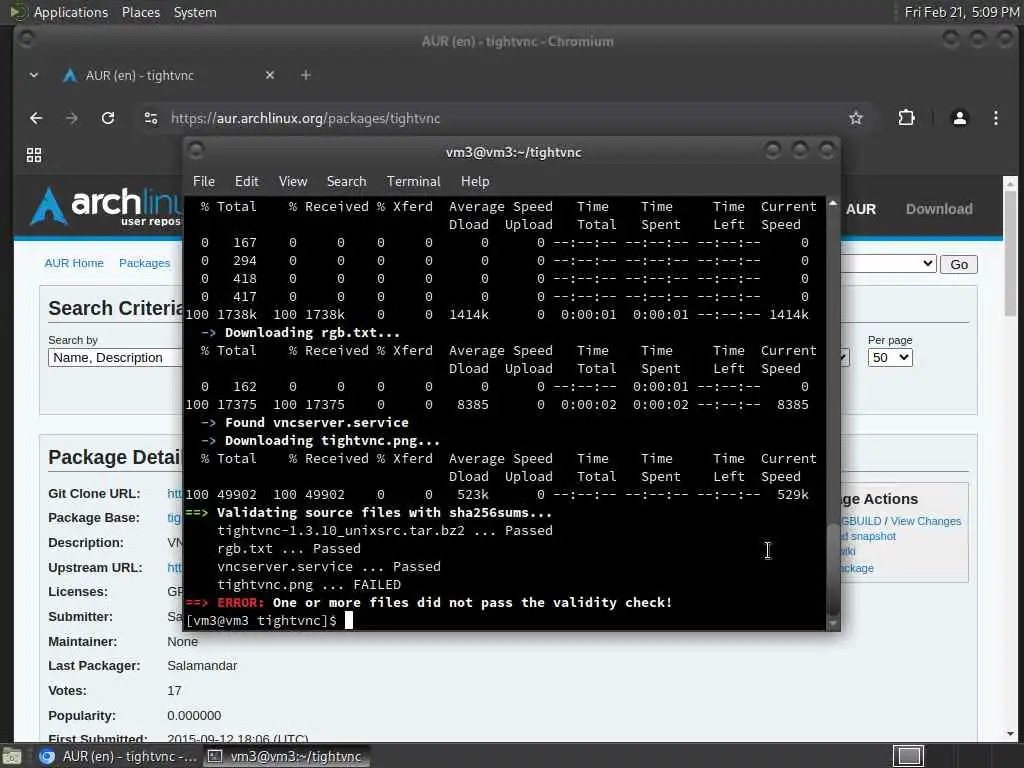Click the Go button
This screenshot has width=1024, height=768.
point(959,264)
